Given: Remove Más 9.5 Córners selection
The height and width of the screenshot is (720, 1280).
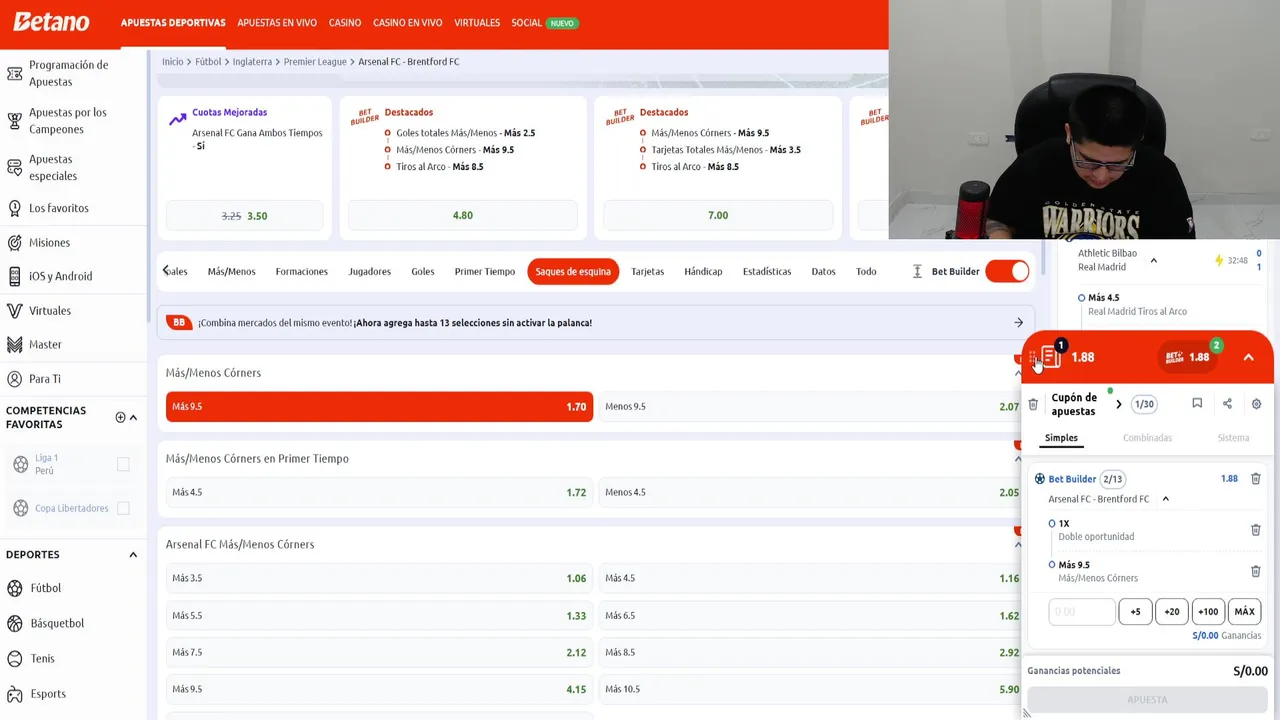Looking at the screenshot, I should [x=1256, y=571].
